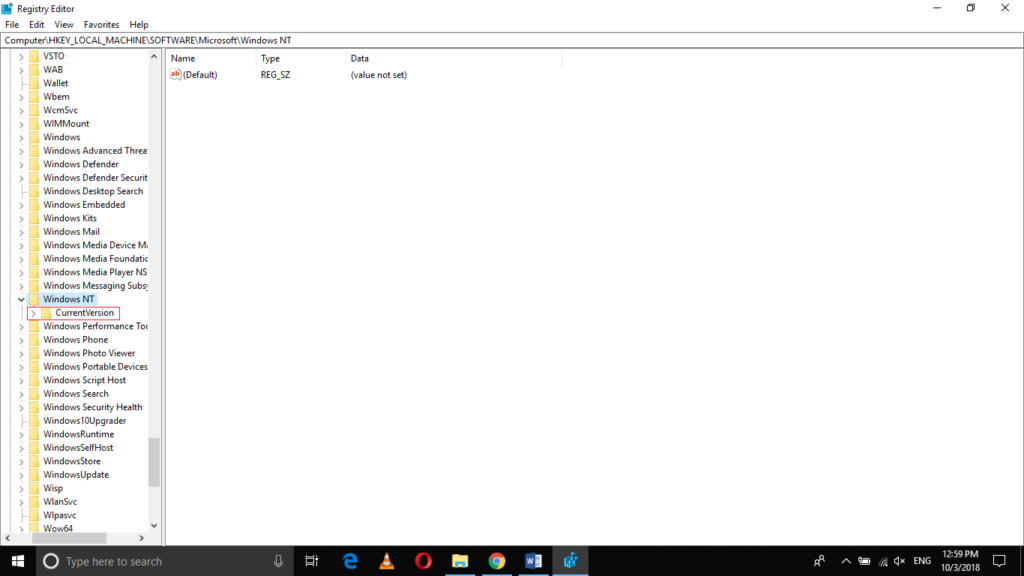Viewport: 1024px width, 576px height.
Task: Open the Action Center notification button
Action: tap(1001, 560)
